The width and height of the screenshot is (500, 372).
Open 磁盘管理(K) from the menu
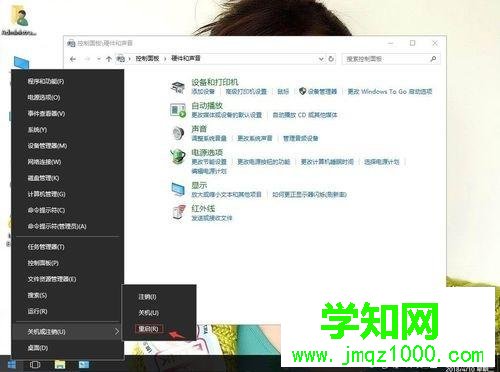[43, 178]
